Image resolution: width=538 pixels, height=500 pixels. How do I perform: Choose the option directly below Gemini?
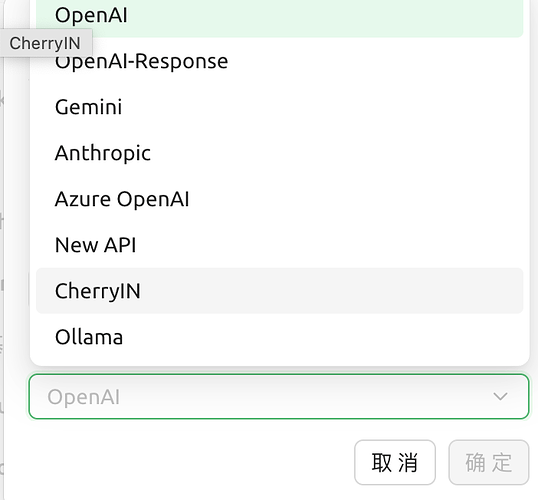(x=279, y=153)
